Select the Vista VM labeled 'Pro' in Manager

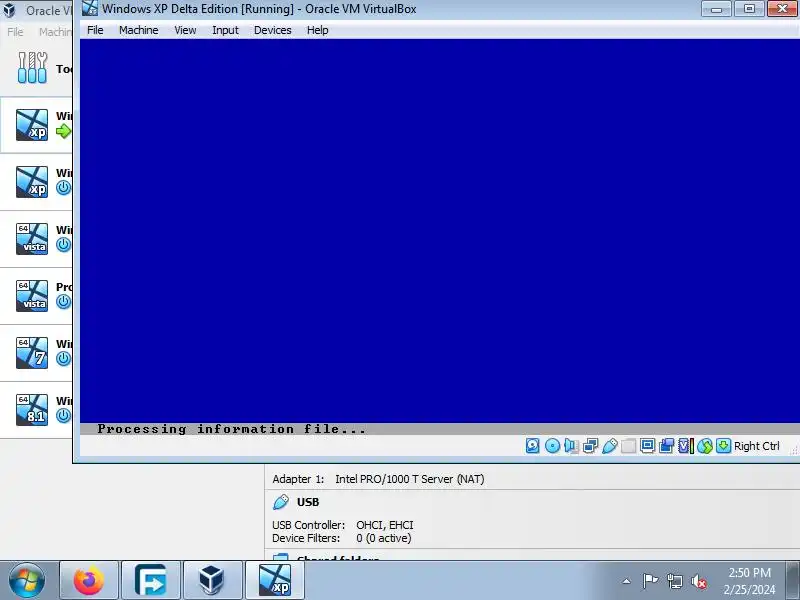click(36, 296)
